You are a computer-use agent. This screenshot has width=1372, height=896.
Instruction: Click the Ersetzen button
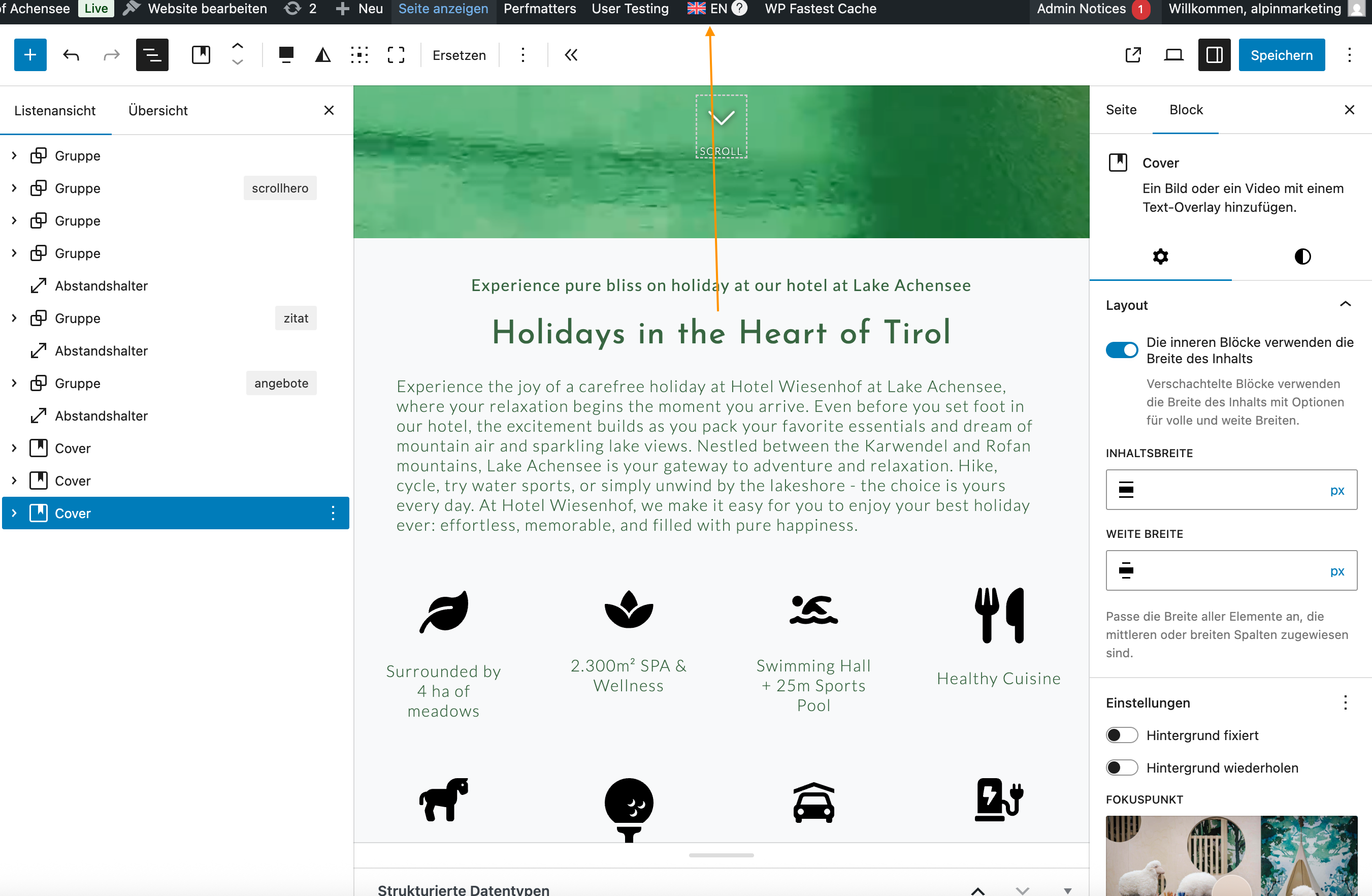pos(459,55)
